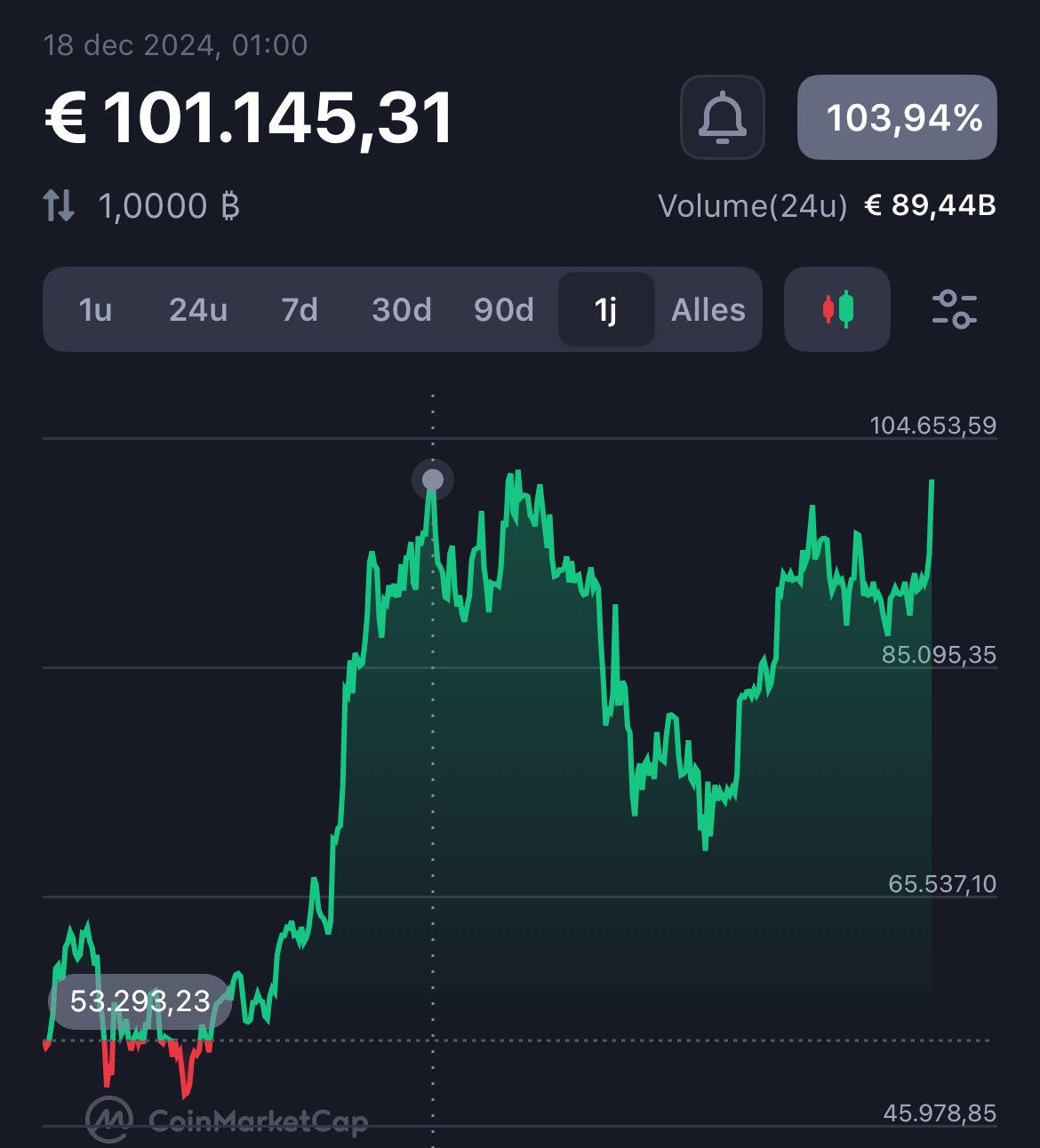Screen dimensions: 1040x1148
Task: Select the 1j yearly range
Action: pos(606,309)
